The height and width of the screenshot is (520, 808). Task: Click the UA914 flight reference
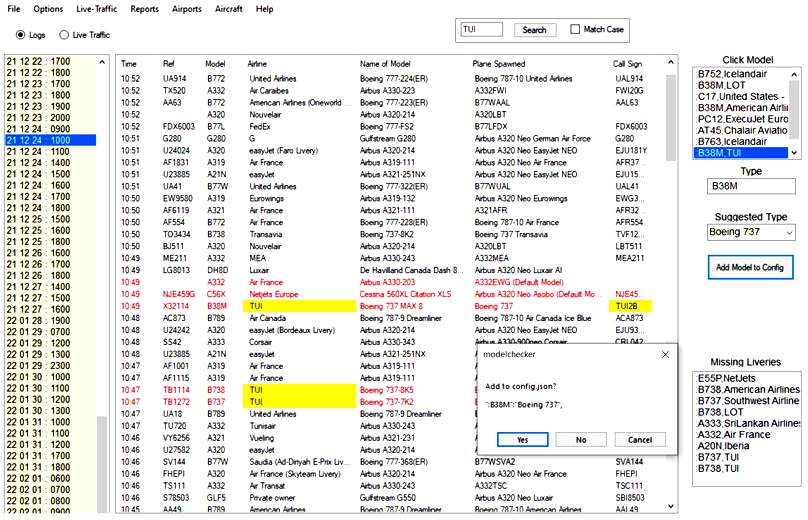click(174, 79)
